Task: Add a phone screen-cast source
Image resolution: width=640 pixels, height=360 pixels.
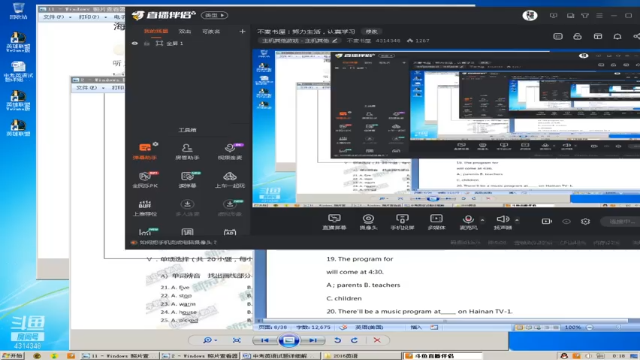Action: coord(402,222)
